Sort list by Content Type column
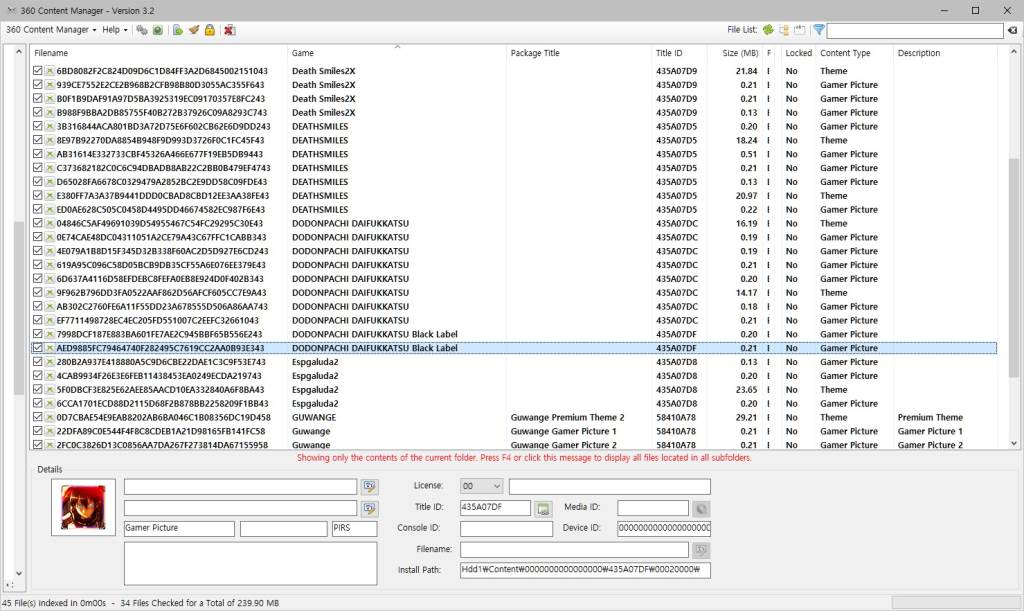Screen dimensions: 1024x611 coord(854,53)
